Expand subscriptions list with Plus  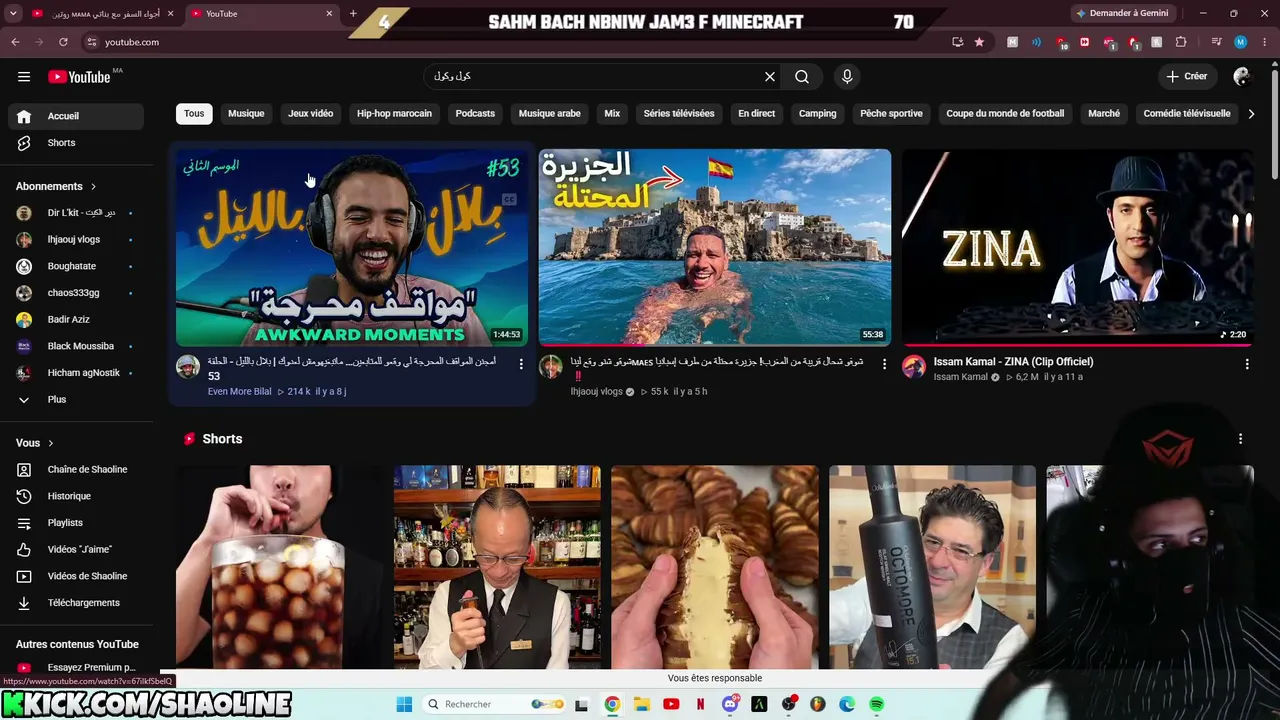[76, 400]
